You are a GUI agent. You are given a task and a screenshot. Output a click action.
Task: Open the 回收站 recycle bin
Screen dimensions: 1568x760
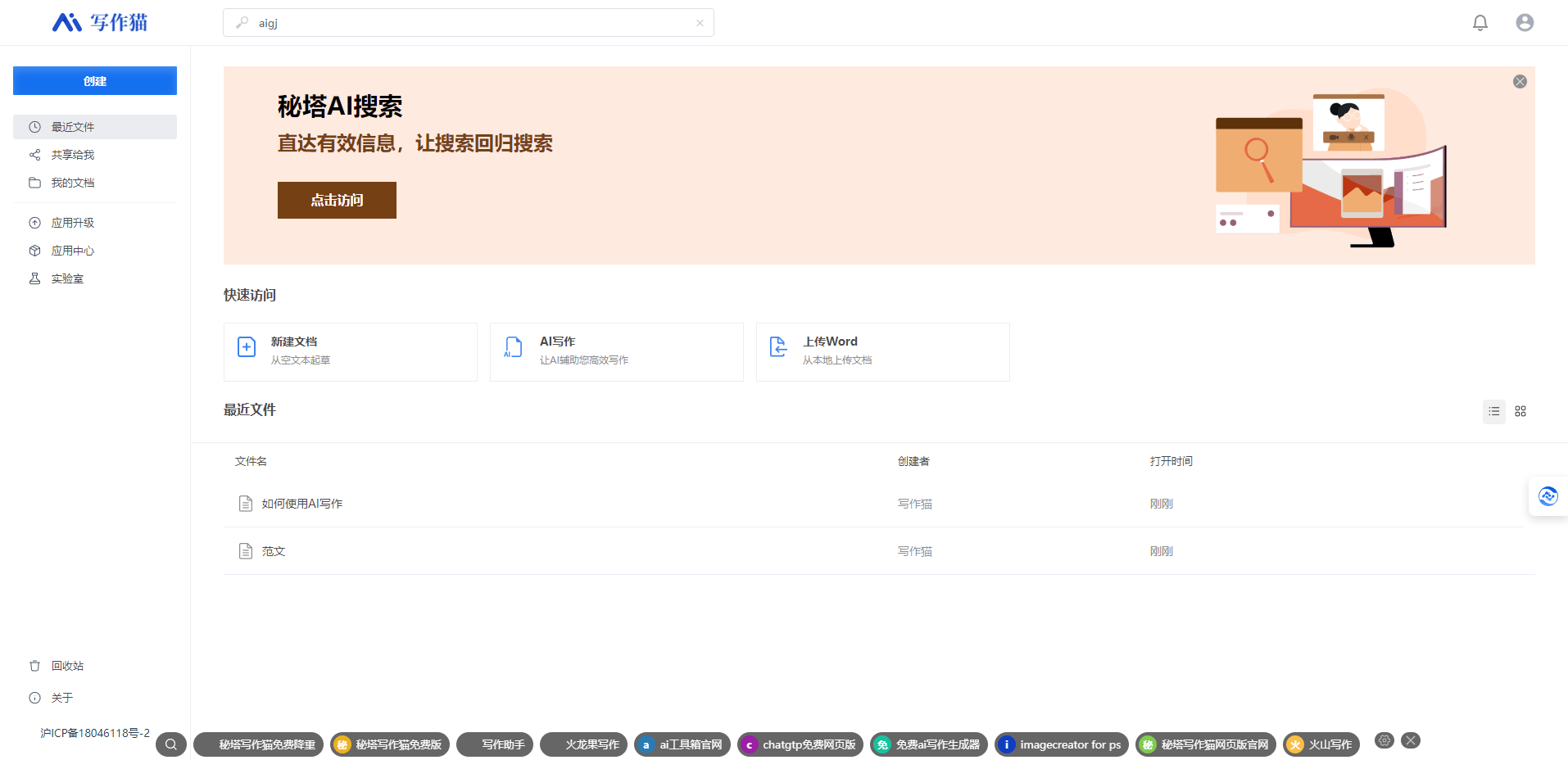pyautogui.click(x=67, y=665)
